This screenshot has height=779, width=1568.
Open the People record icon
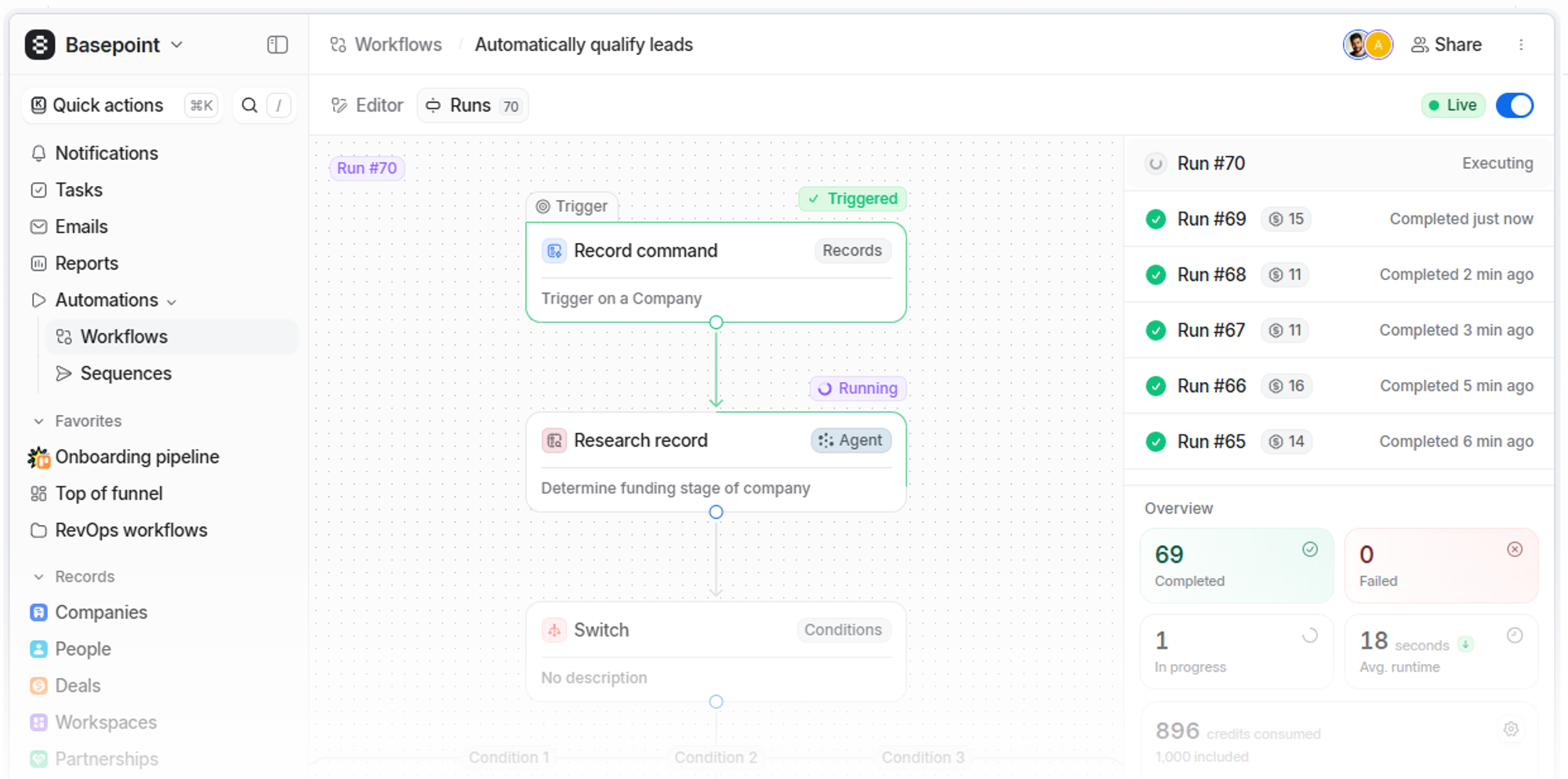point(38,650)
